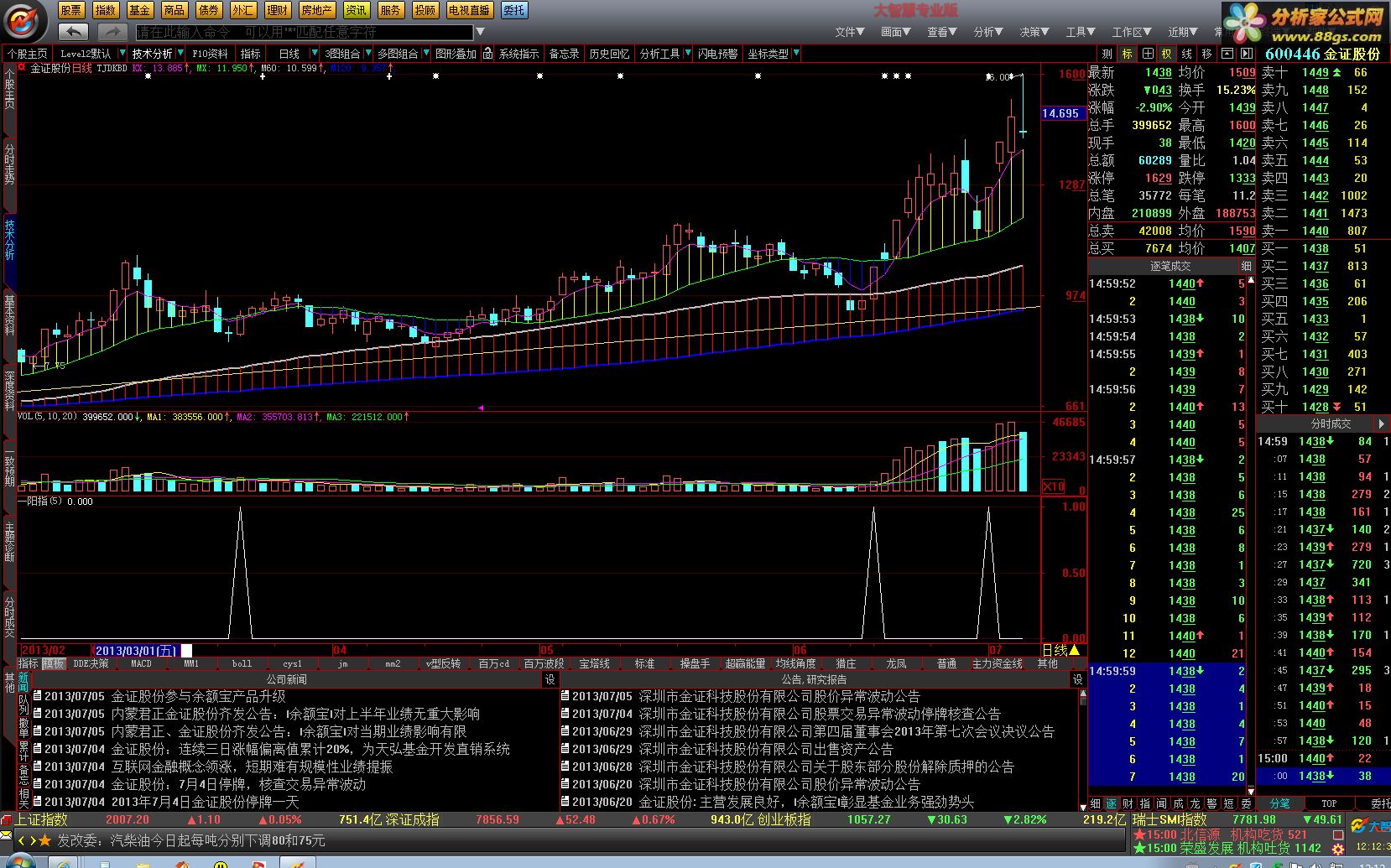Open 个股主页 in left sidebar
This screenshot has height=868, width=1391.
pos(9,88)
